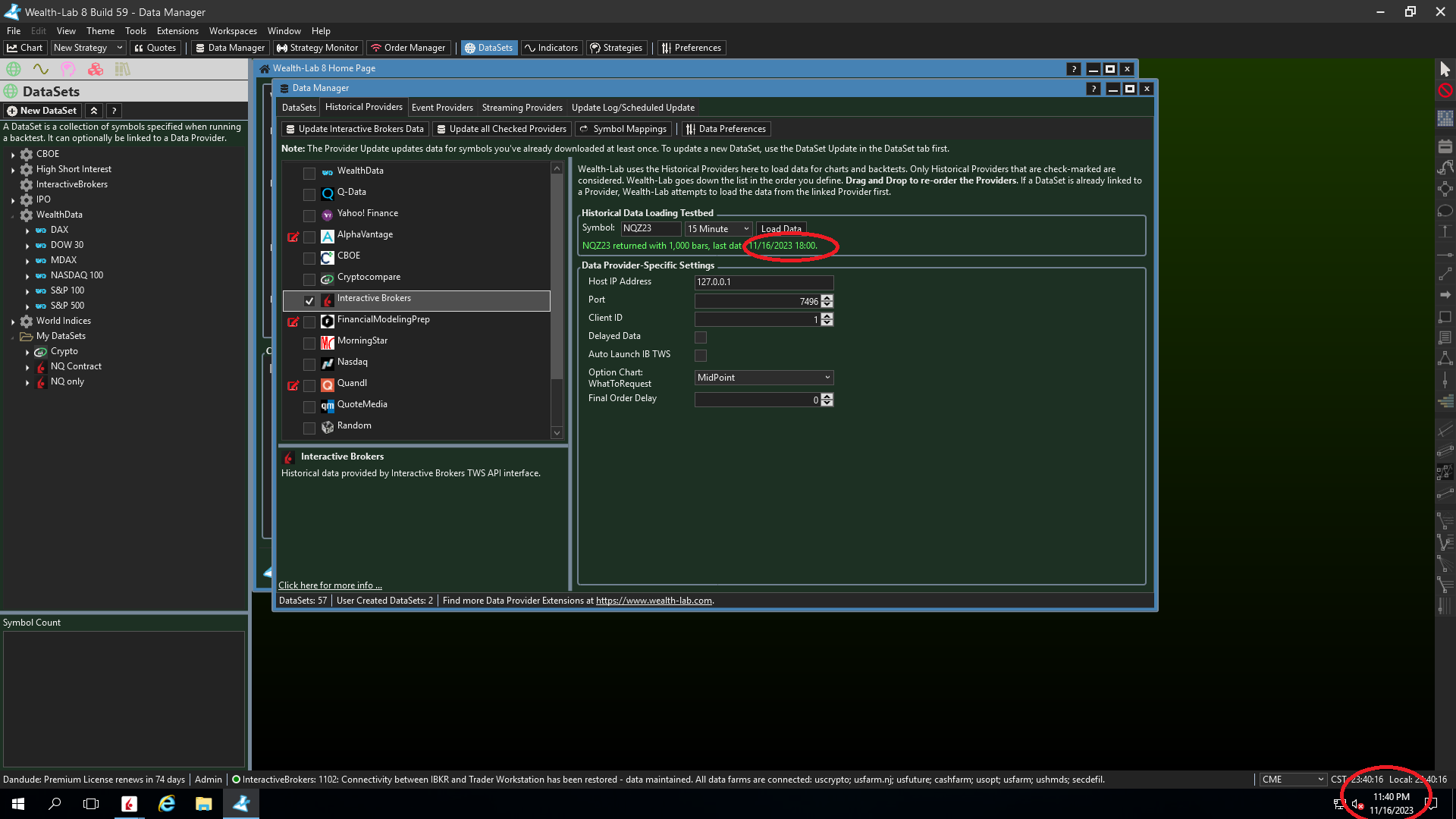
Task: Click the provider list vertical scrollbar thumb
Action: (x=557, y=277)
